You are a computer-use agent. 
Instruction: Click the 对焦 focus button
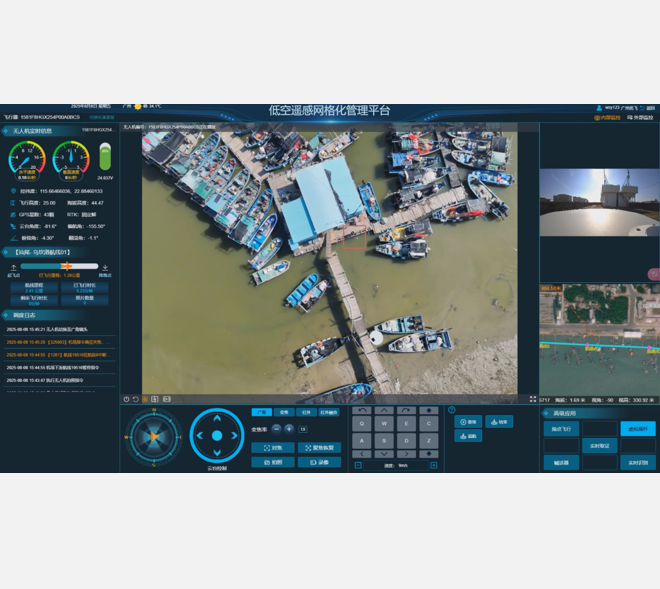coord(272,447)
